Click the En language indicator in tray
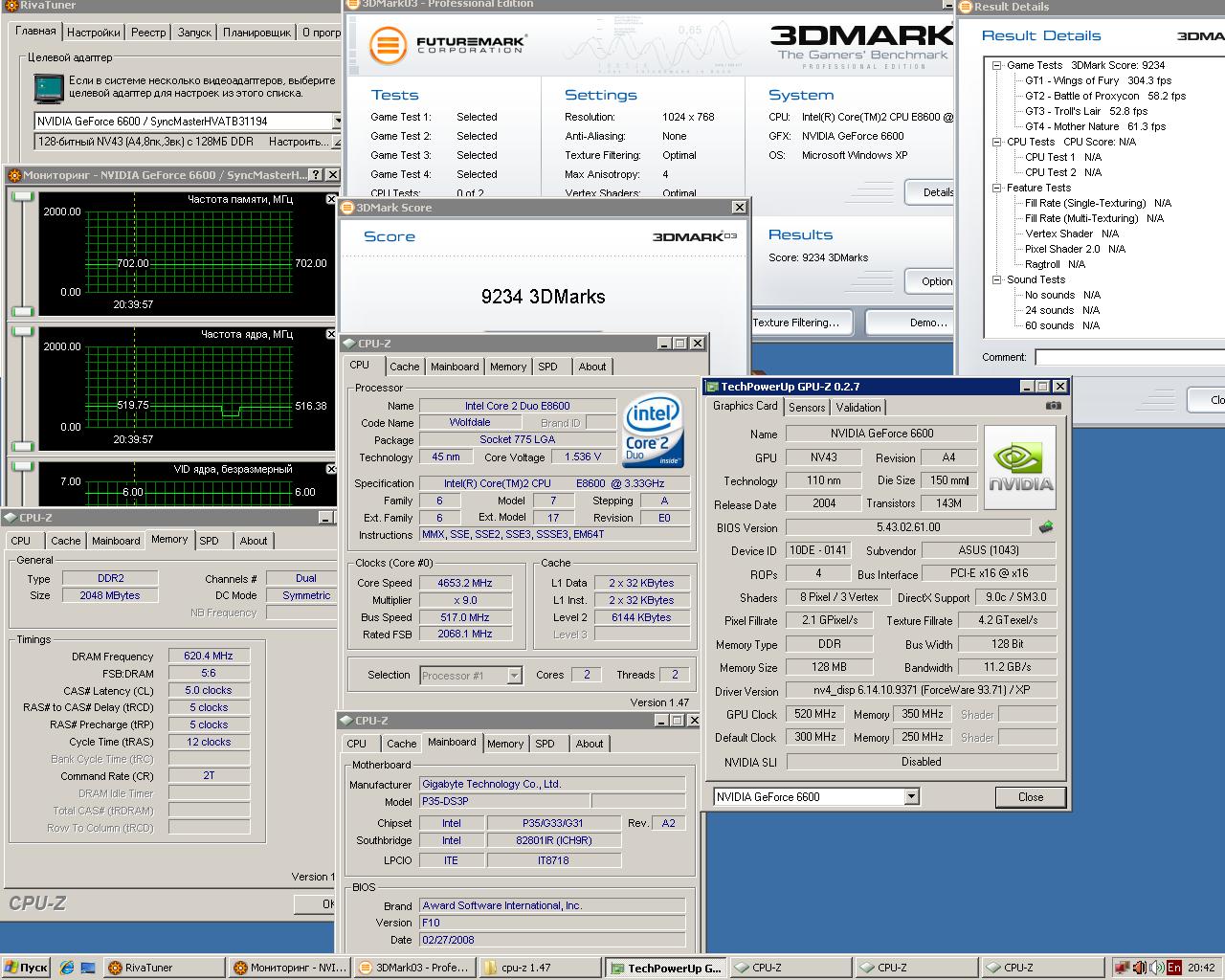This screenshot has width=1225, height=980. (1174, 968)
